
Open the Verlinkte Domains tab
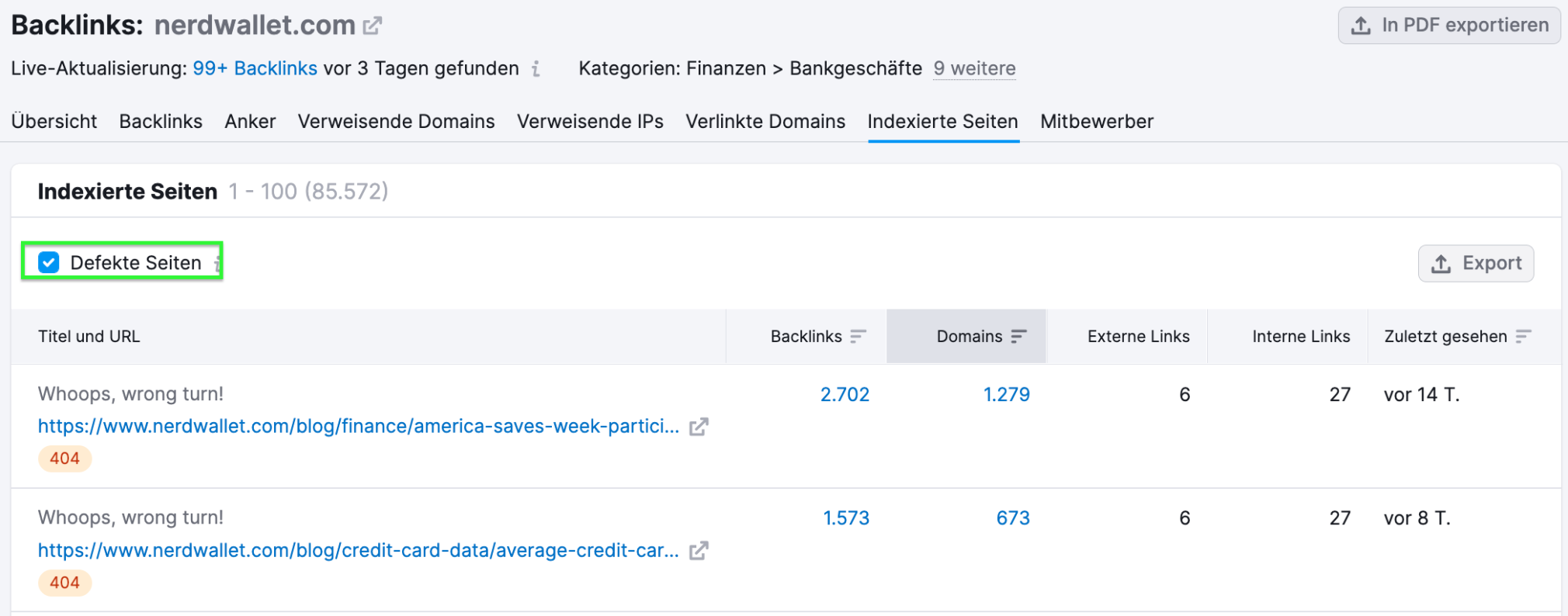tap(765, 122)
